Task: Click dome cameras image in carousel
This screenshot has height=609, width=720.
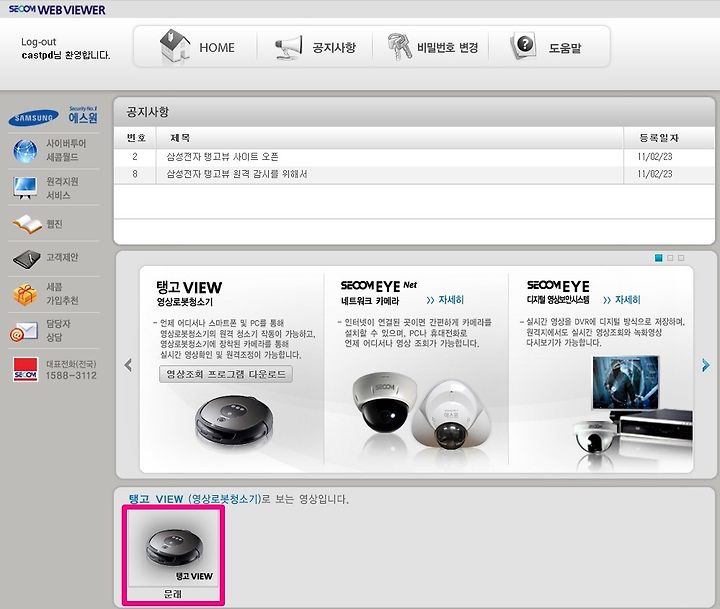Action: (x=421, y=412)
